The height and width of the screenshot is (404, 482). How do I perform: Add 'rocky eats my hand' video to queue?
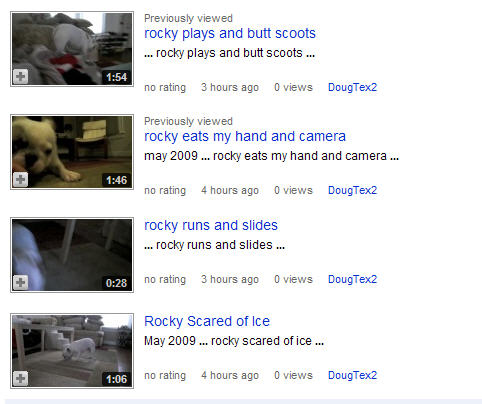coord(20,180)
